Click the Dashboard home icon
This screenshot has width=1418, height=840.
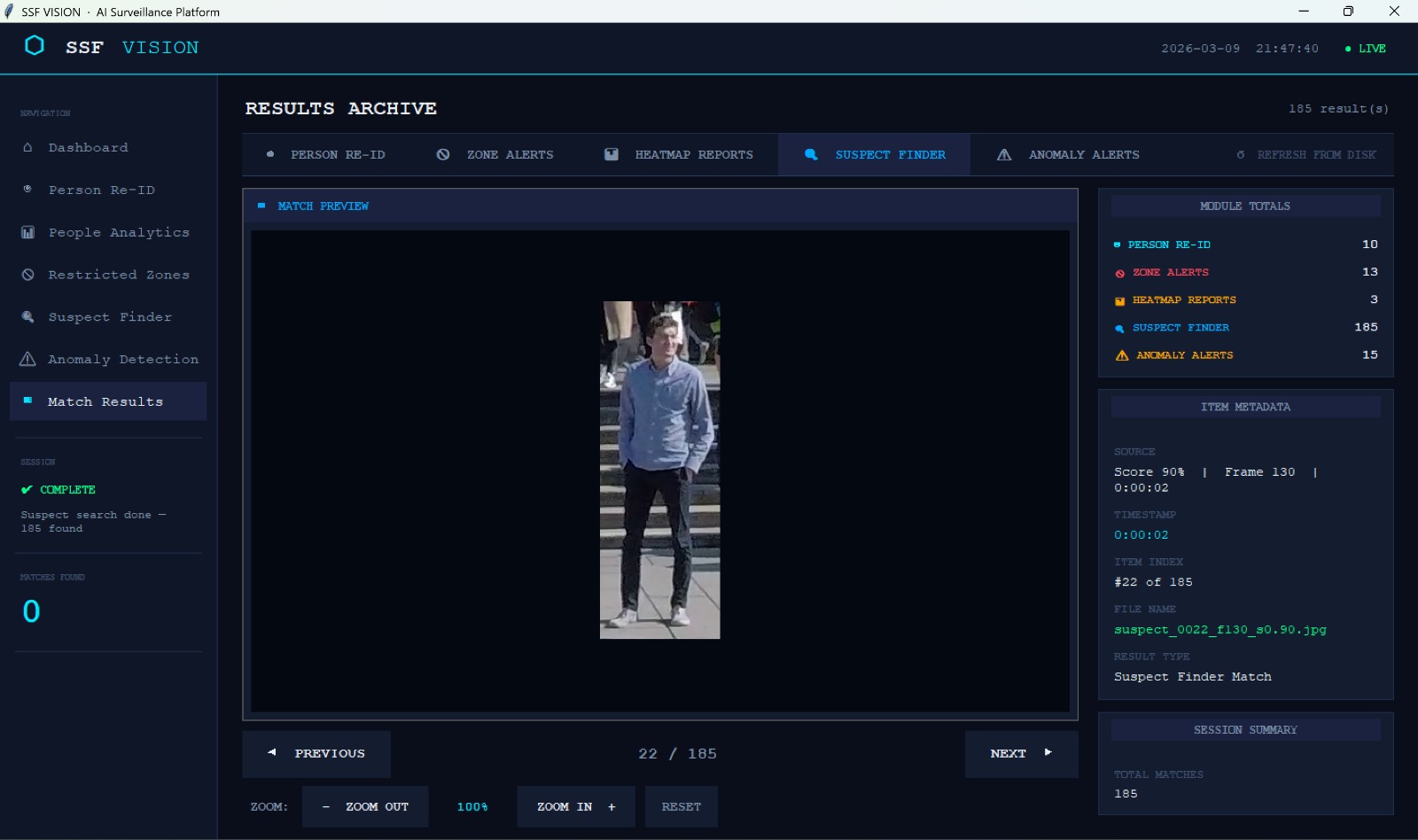click(x=27, y=148)
